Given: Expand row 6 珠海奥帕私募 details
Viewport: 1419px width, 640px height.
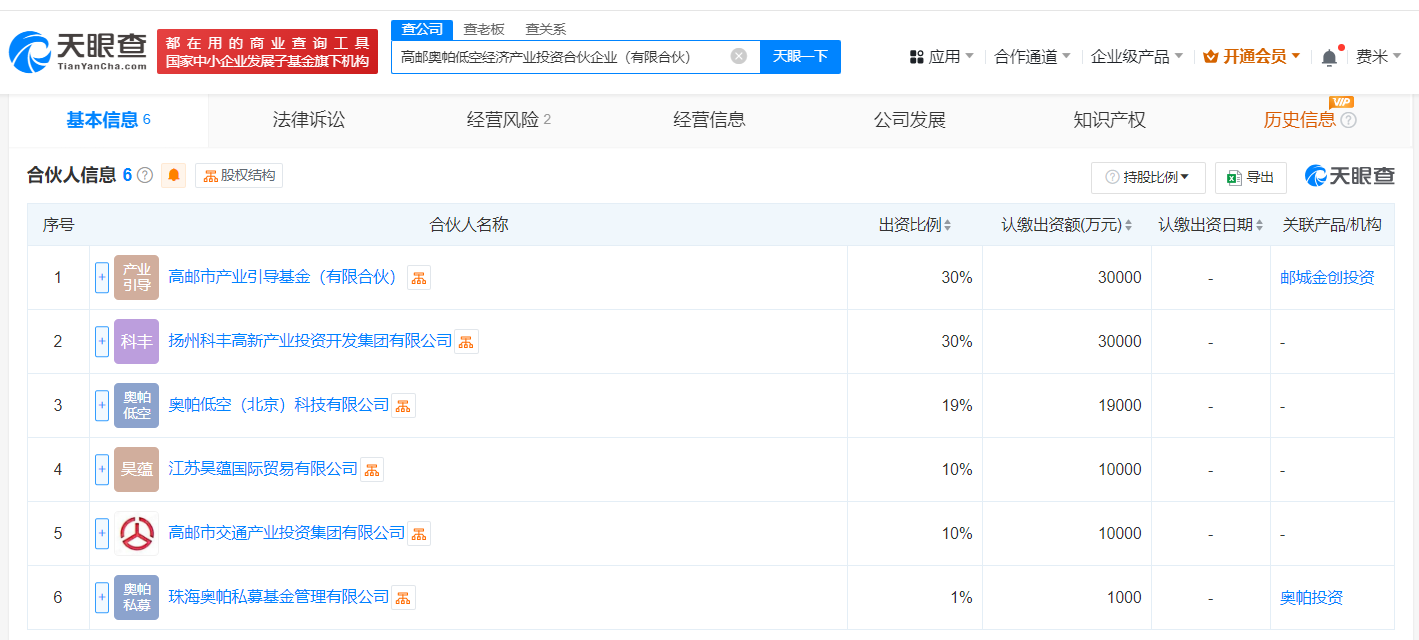Looking at the screenshot, I should pos(102,597).
